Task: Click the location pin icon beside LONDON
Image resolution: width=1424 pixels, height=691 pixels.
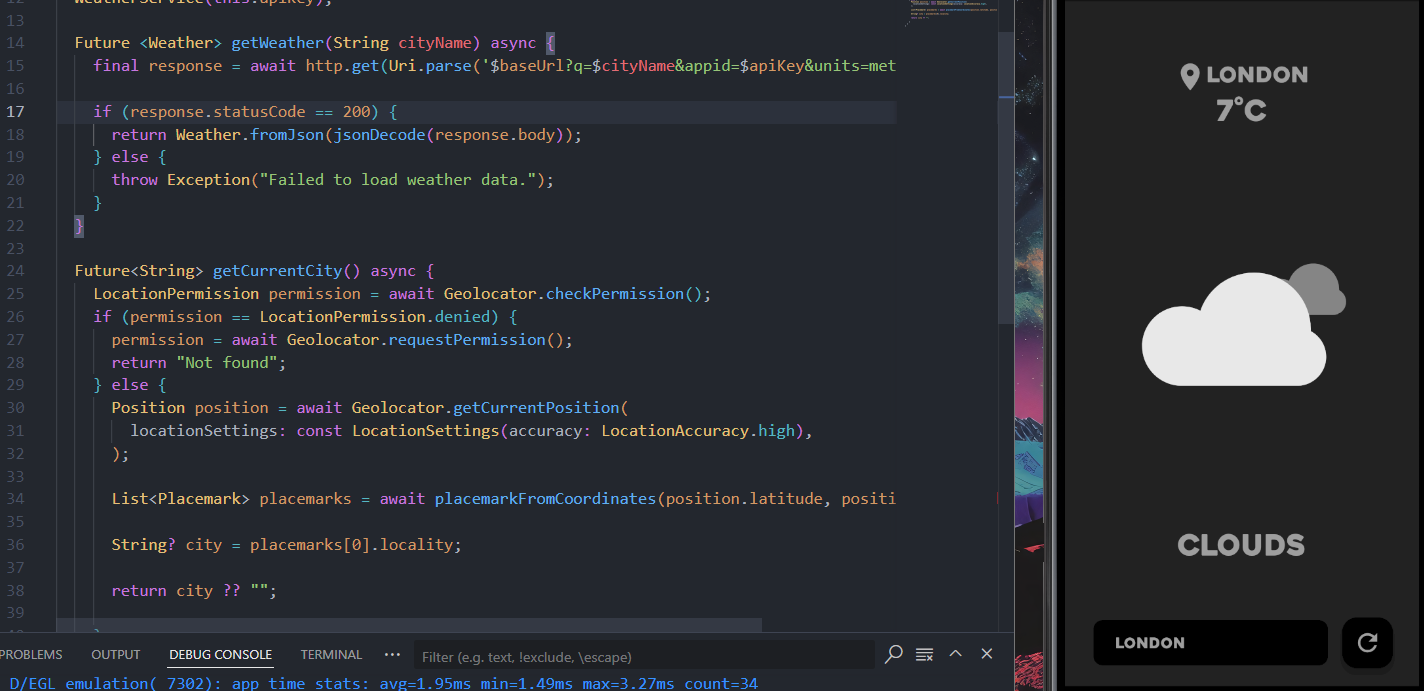Action: [1189, 76]
